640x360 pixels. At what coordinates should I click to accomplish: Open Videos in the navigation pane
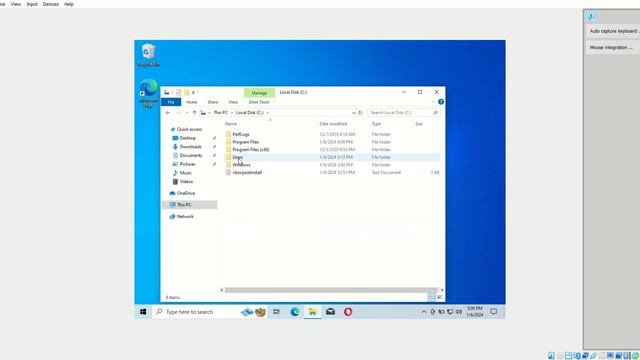click(x=186, y=182)
